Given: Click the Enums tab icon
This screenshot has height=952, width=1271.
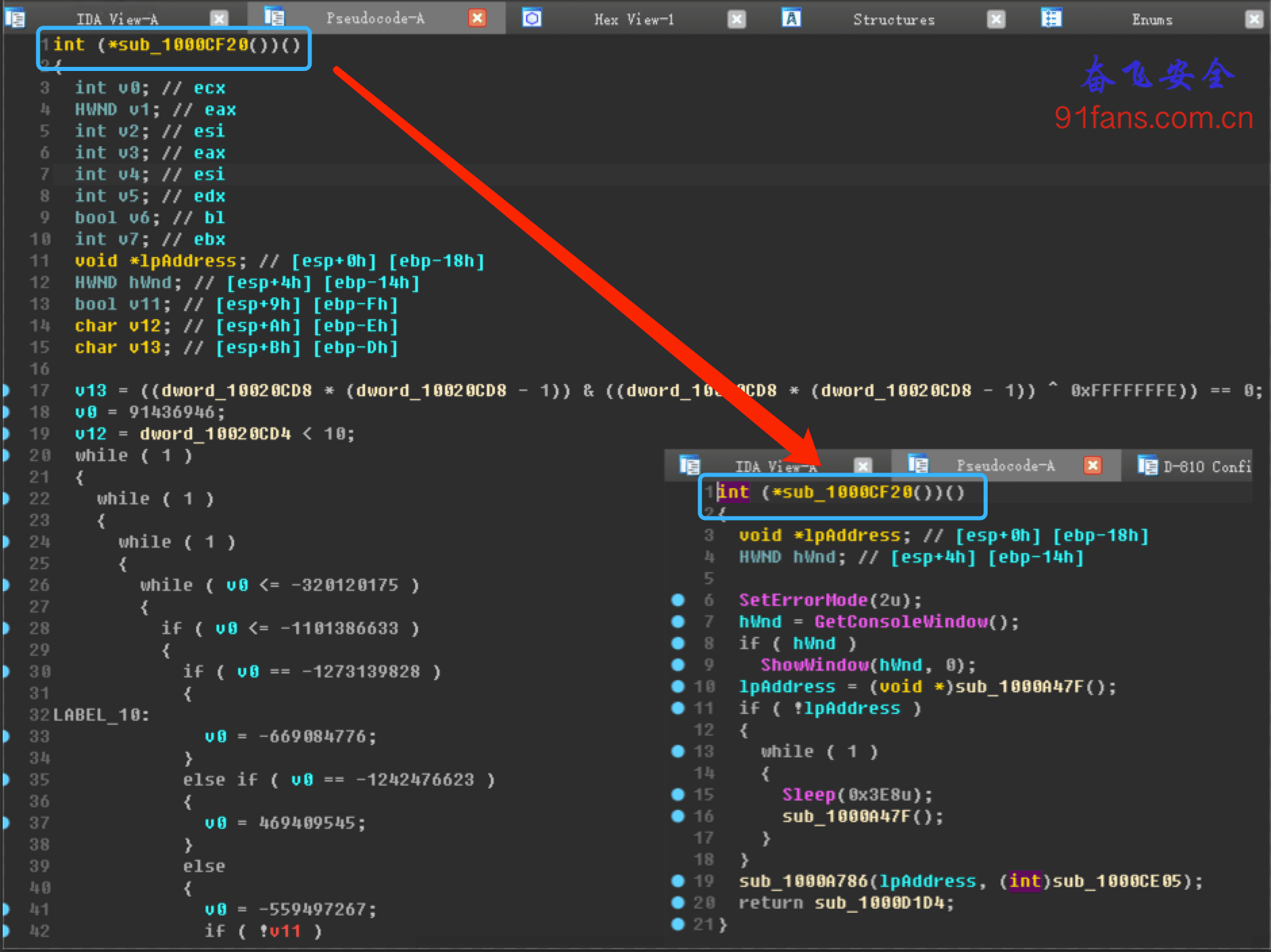Looking at the screenshot, I should 1051,18.
